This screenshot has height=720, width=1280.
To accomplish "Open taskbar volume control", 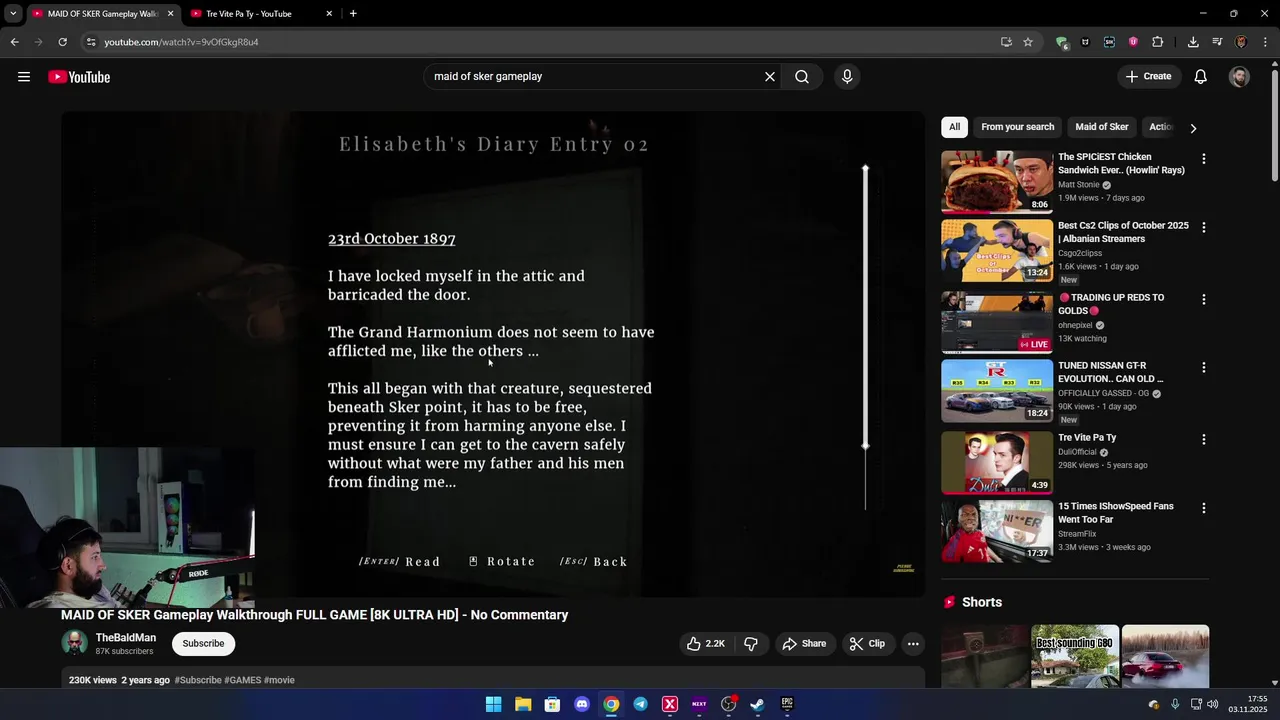I will click(x=1212, y=704).
